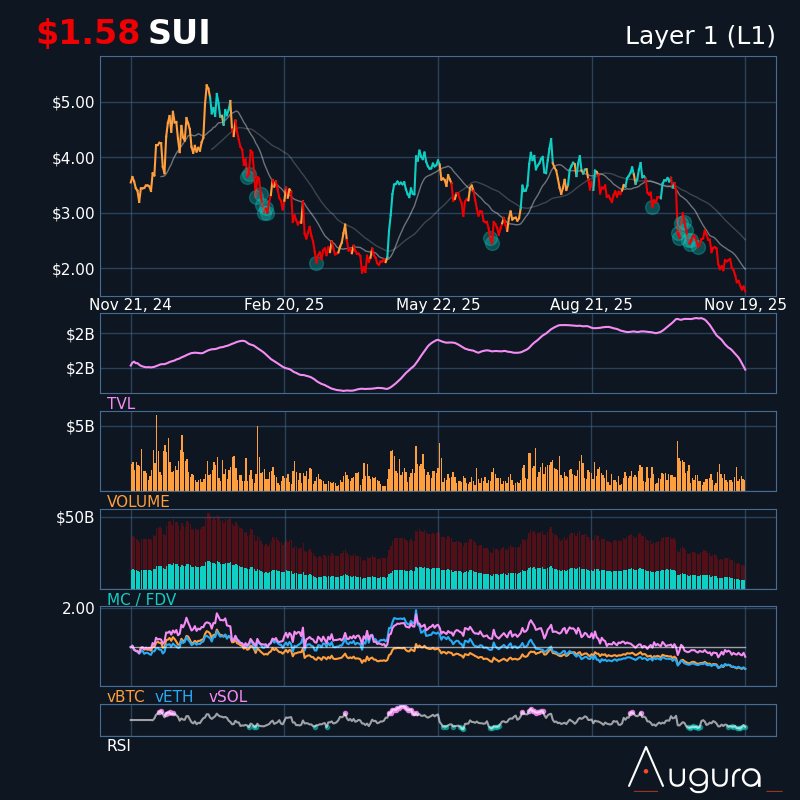Screen dimensions: 800x800
Task: Select the Nov 19, 25 date label
Action: (x=745, y=305)
